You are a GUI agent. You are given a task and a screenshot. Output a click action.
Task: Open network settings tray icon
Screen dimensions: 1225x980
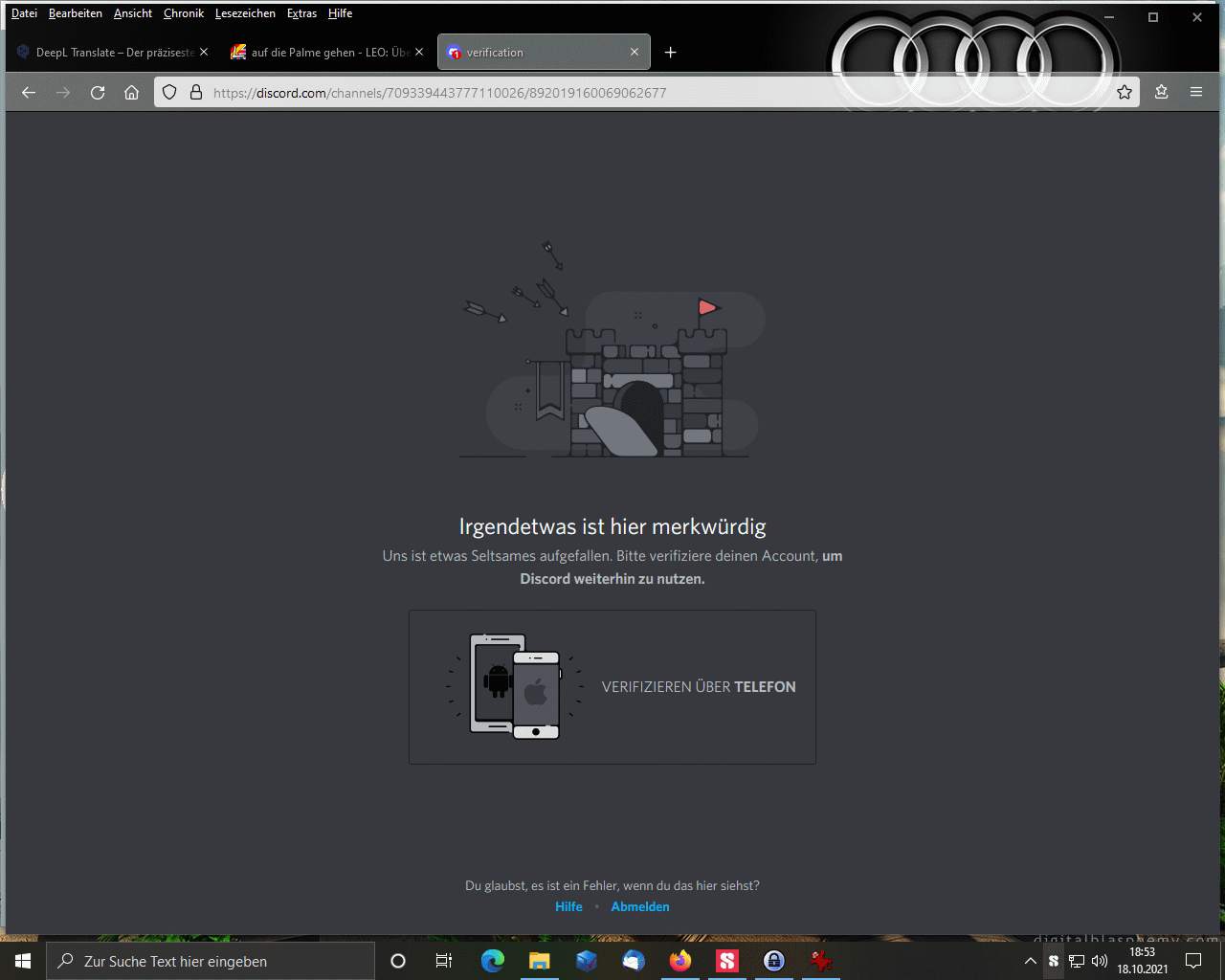click(x=1077, y=961)
